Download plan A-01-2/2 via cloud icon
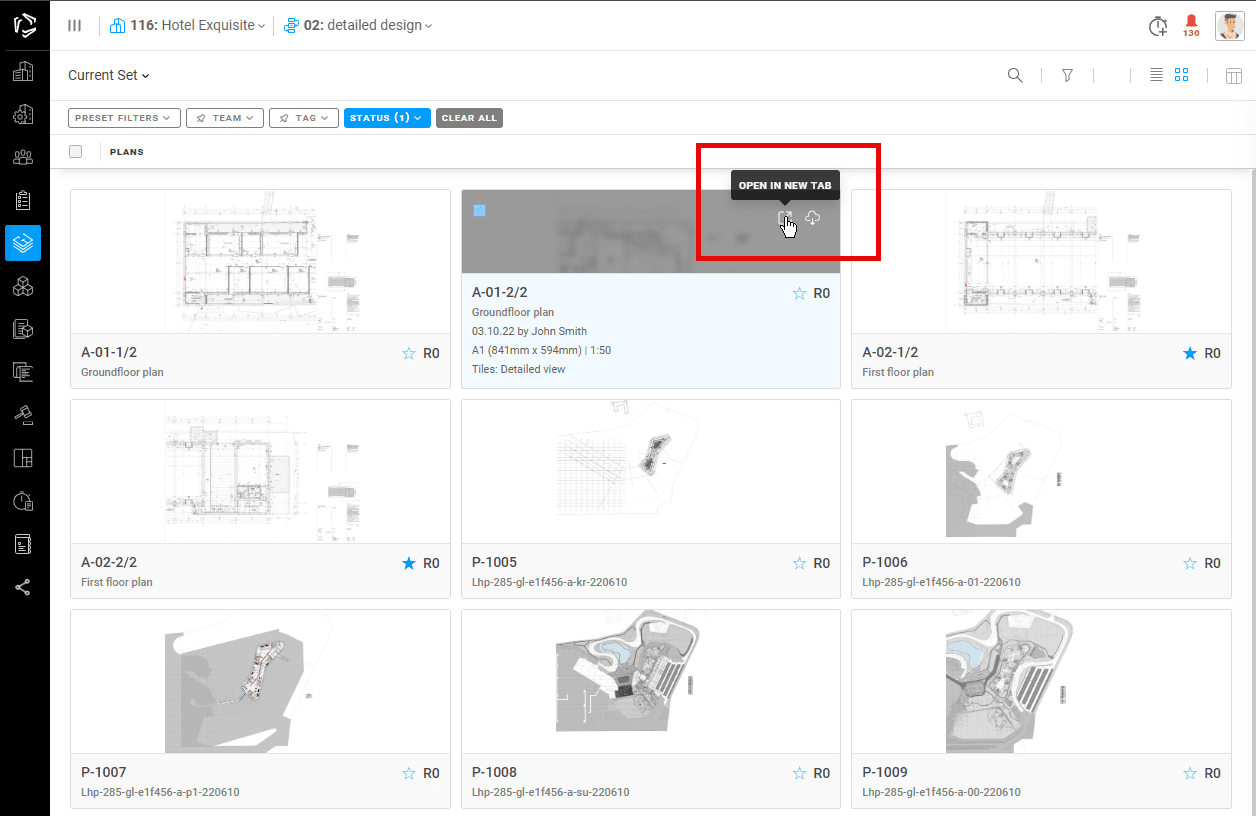The width and height of the screenshot is (1256, 816). 813,218
